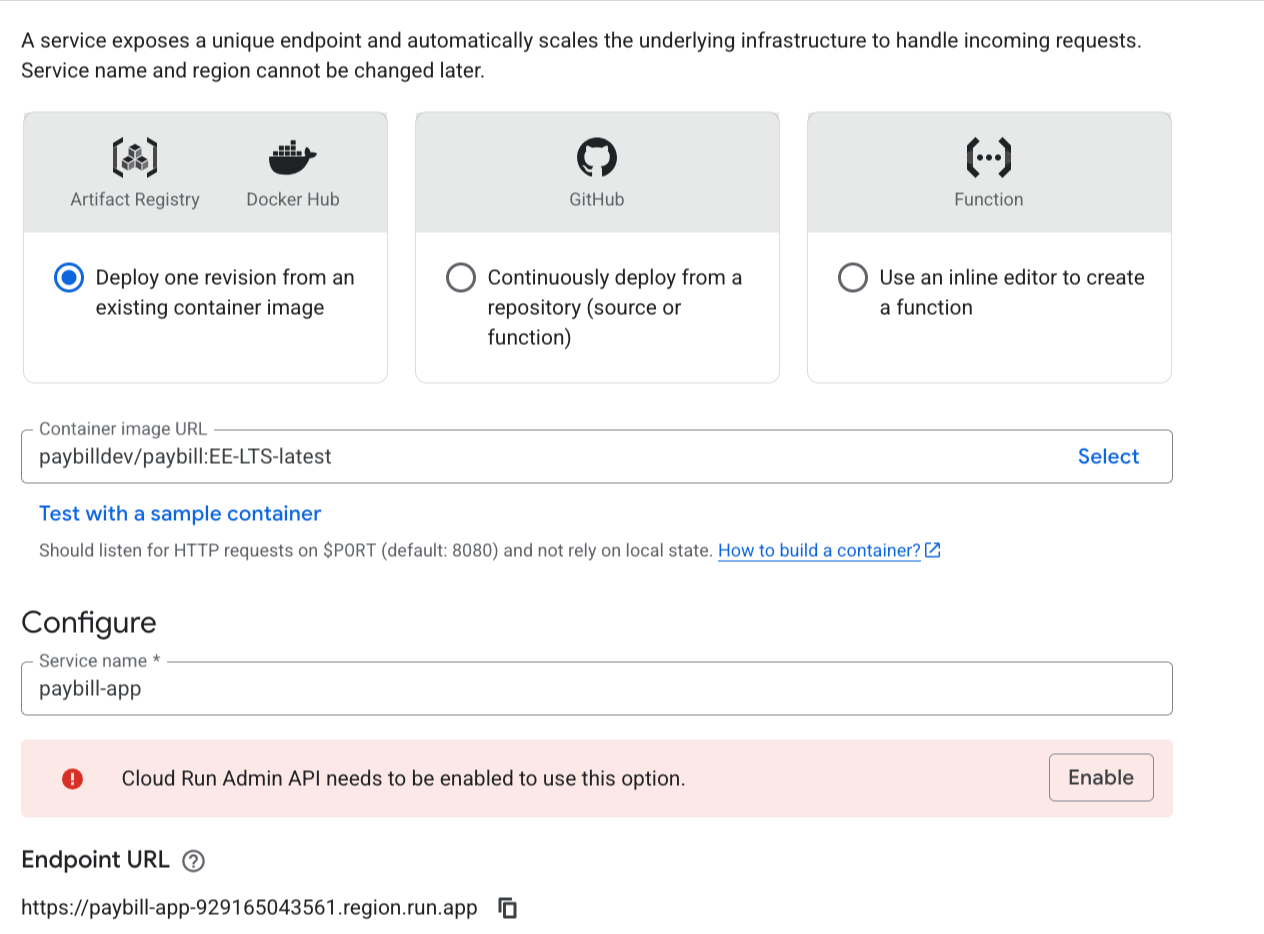Copy the Endpoint URL using the copy icon
This screenshot has width=1264, height=934.
click(x=508, y=907)
